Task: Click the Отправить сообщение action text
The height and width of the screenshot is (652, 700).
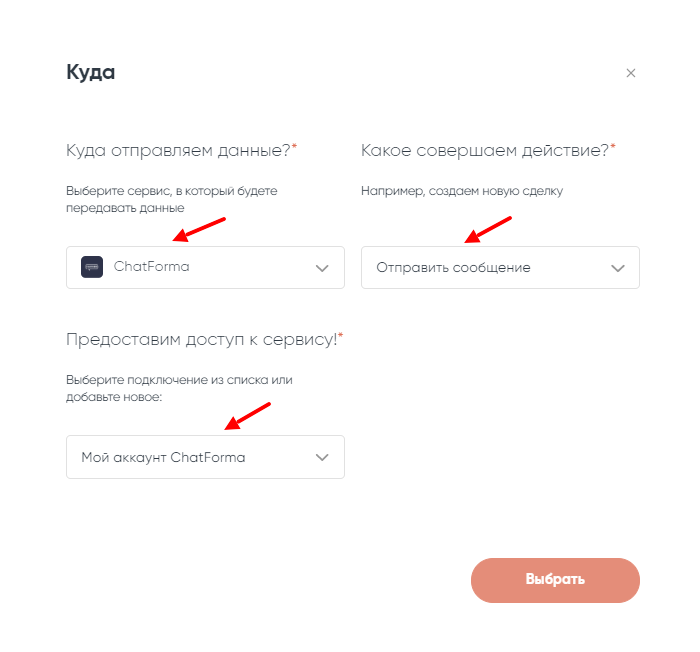Action: 453,268
